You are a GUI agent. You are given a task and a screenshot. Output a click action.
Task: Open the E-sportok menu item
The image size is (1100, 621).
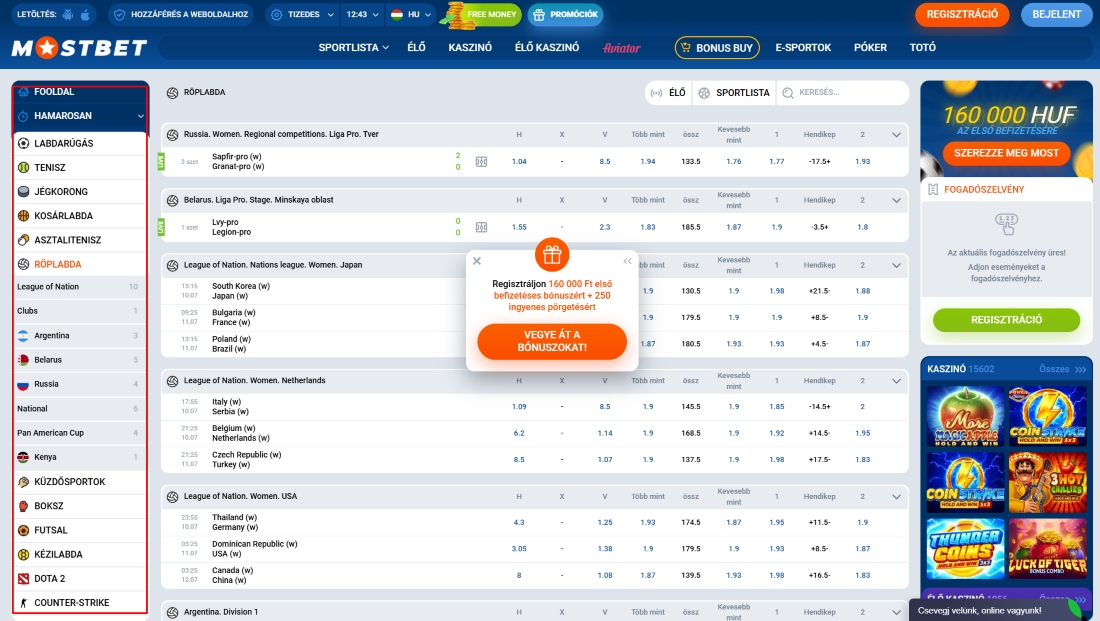pos(803,48)
